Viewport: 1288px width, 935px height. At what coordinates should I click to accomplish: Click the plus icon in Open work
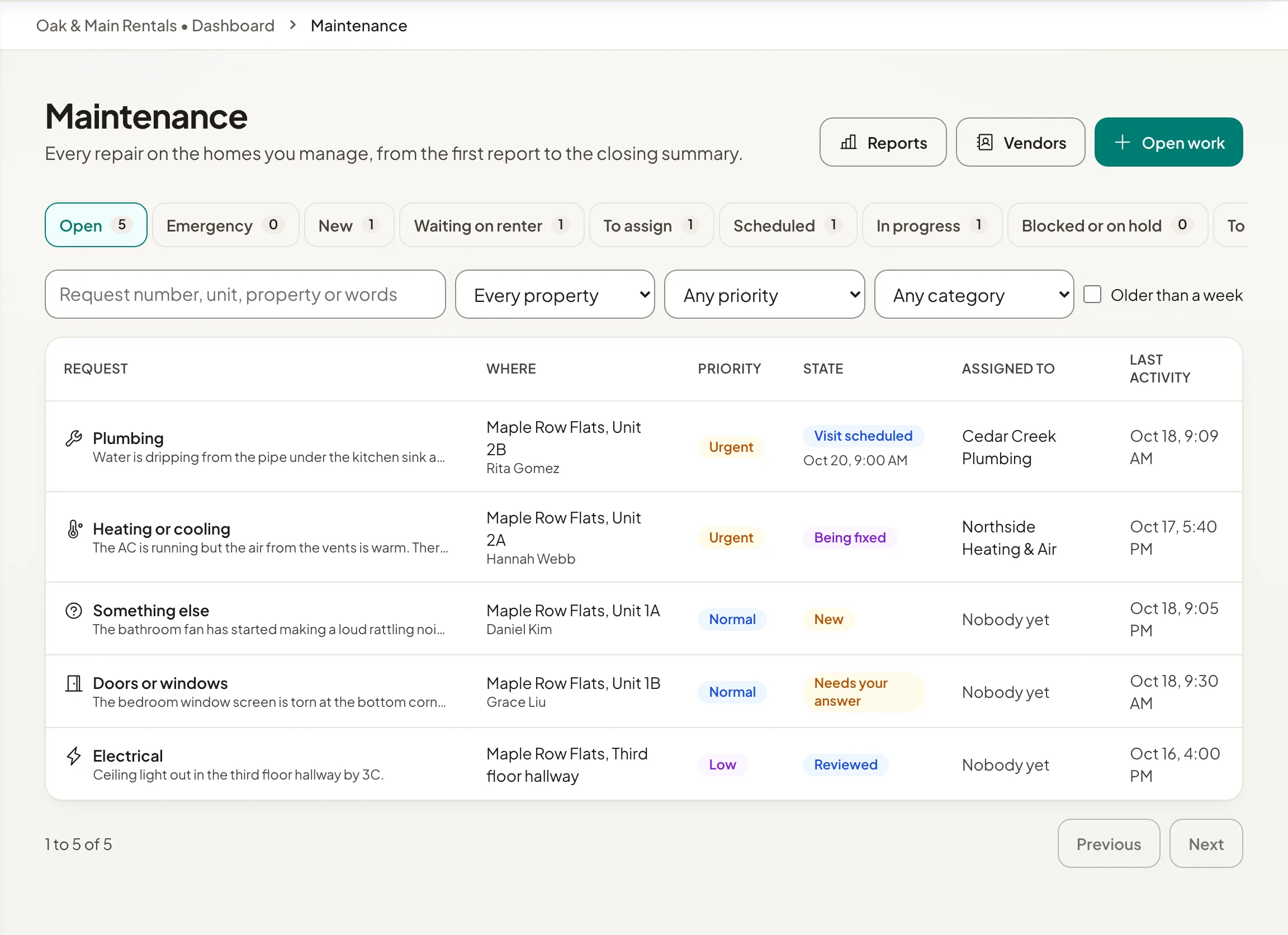[x=1122, y=143]
